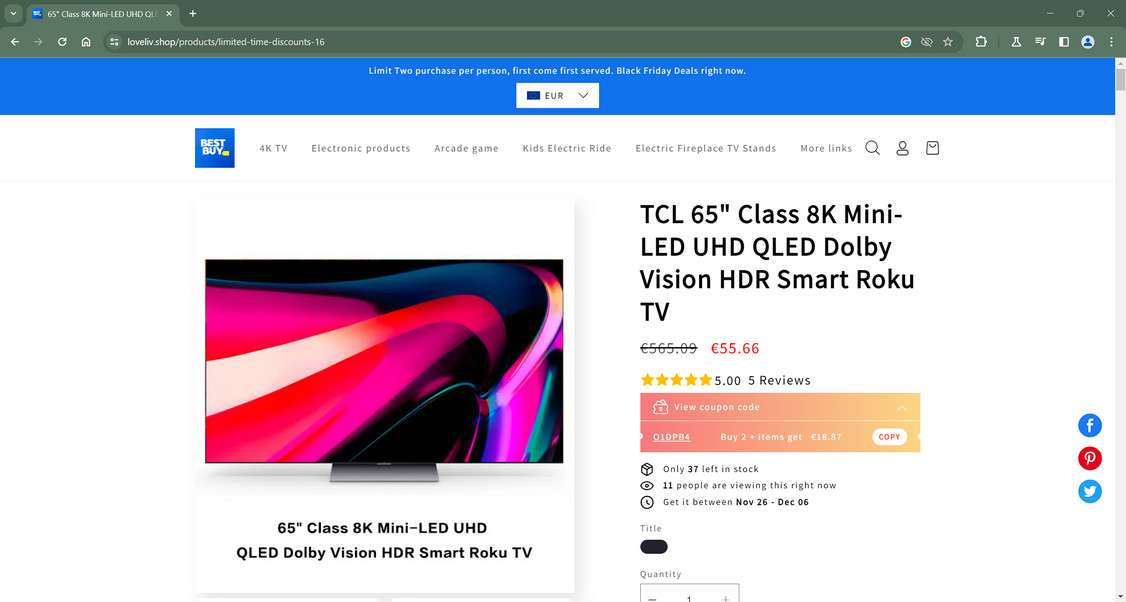Open the EUR currency dropdown
Screen dimensions: 1126x602
coord(557,96)
